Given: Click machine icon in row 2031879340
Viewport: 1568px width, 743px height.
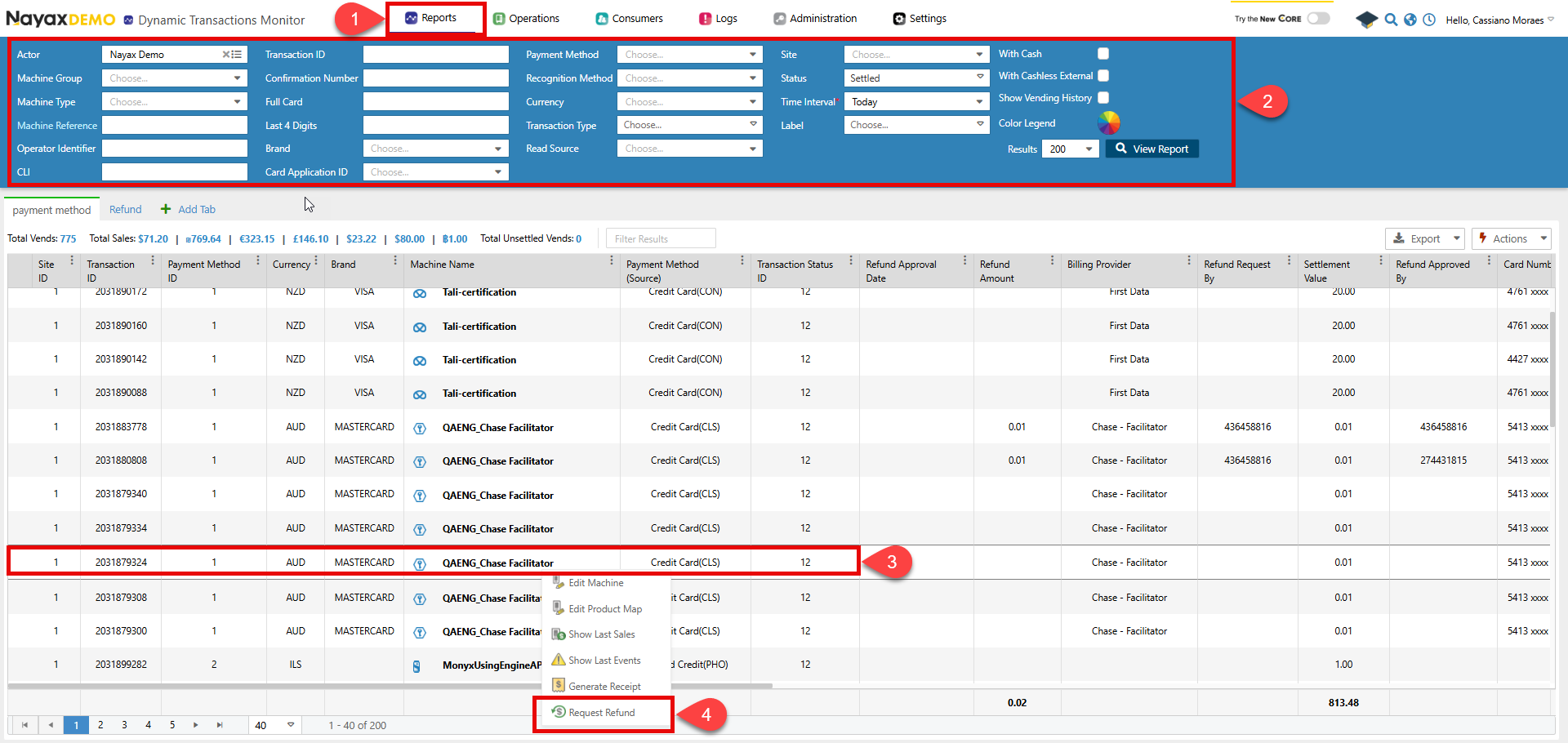Looking at the screenshot, I should 420,496.
